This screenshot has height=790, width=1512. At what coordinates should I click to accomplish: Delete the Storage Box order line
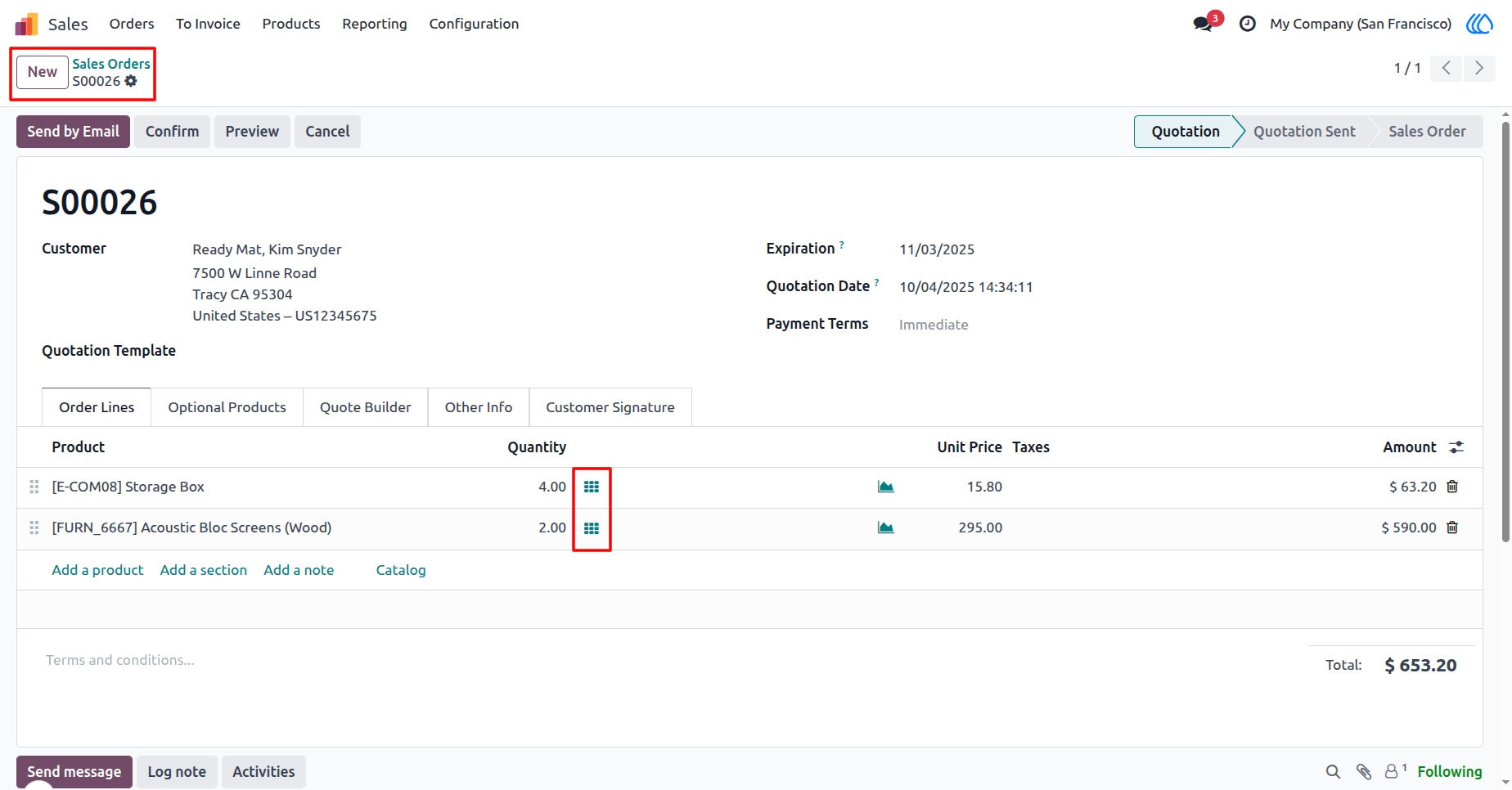tap(1452, 487)
